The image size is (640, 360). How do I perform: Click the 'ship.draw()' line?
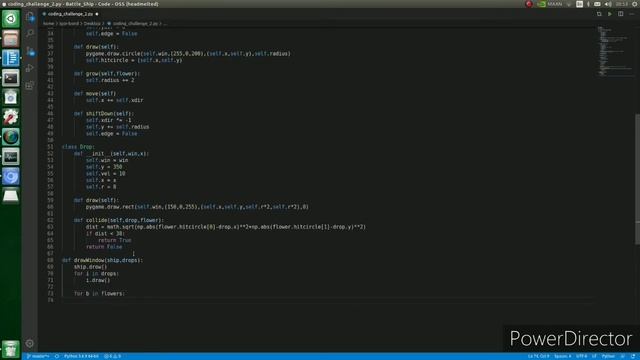pyautogui.click(x=90, y=267)
